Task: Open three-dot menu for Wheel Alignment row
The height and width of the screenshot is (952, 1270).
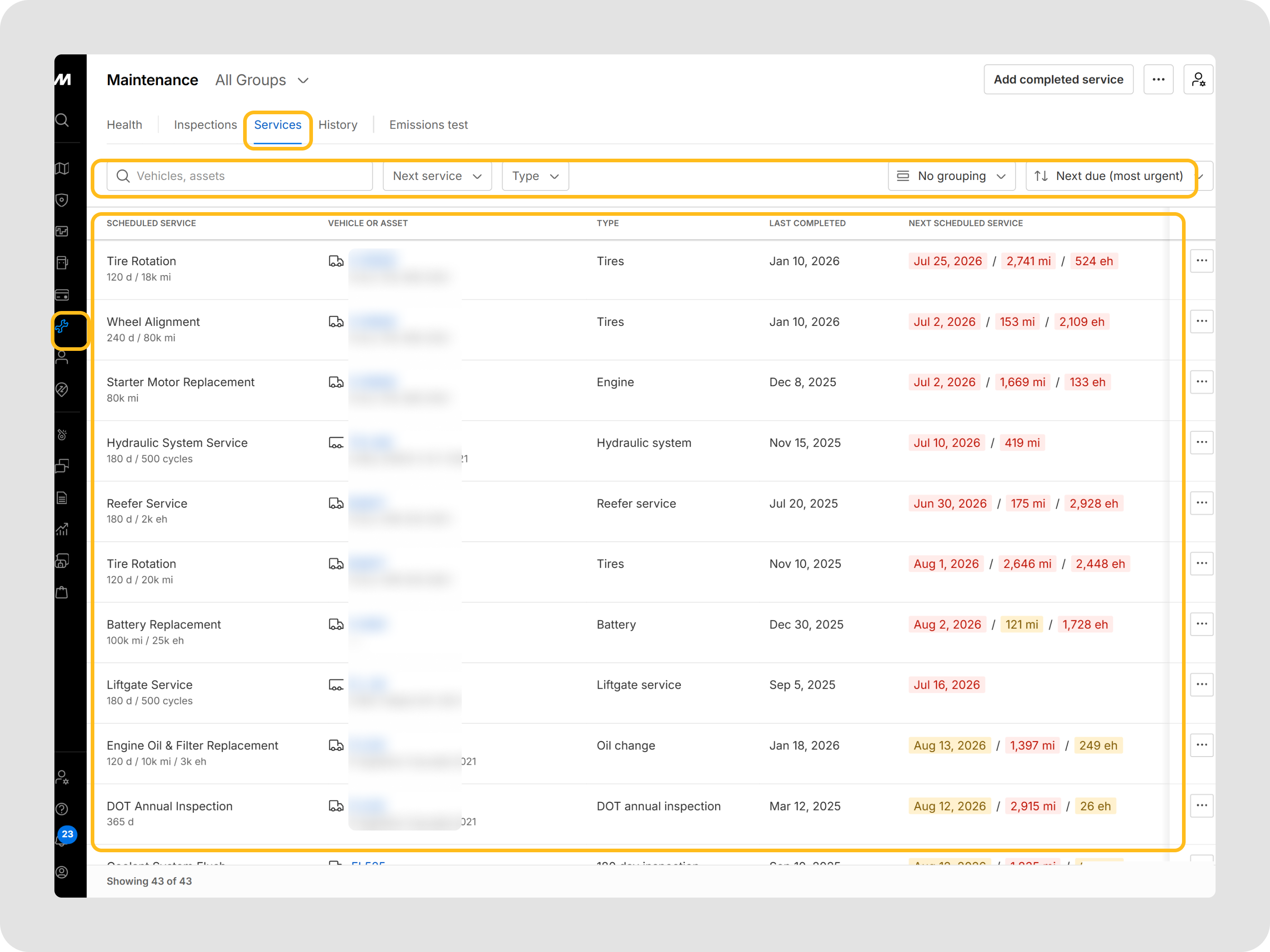Action: point(1201,321)
